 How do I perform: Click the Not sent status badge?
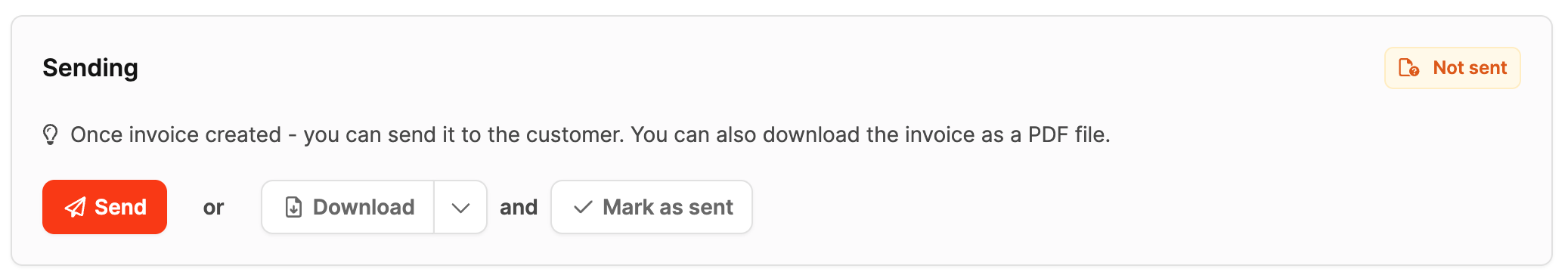pos(1452,68)
